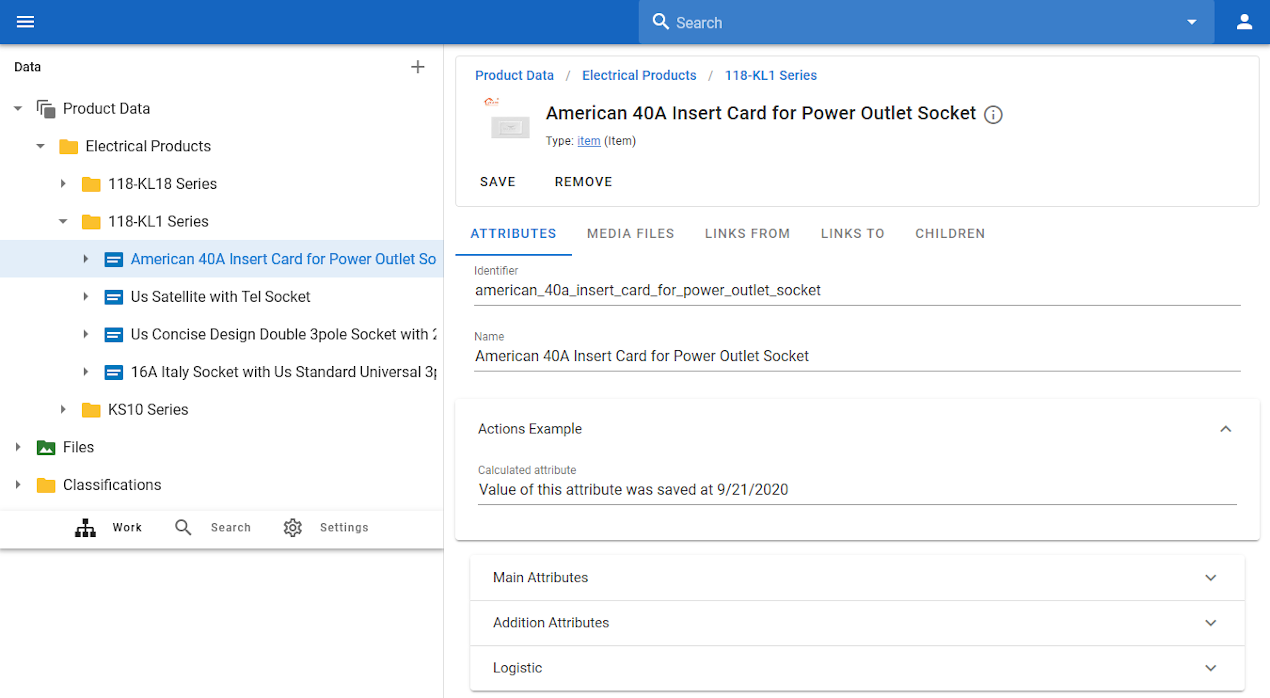Click the Electrical Products breadcrumb link
The image size is (1270, 698).
pyautogui.click(x=639, y=76)
